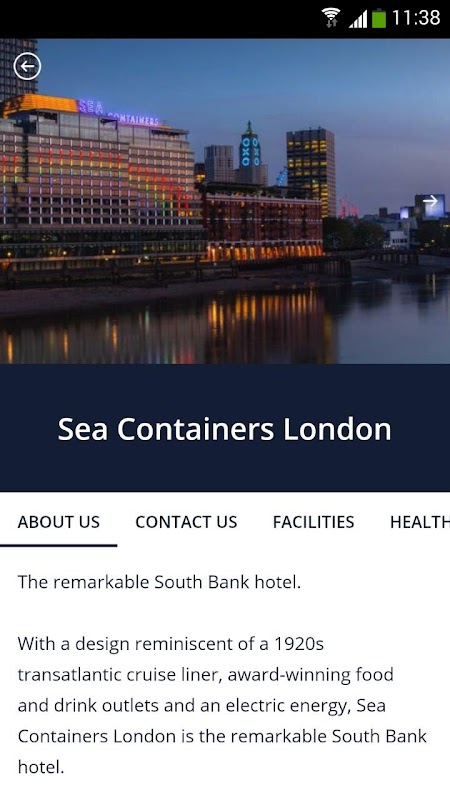Tap the dark navy title banner
Screen dimensions: 450x800
tap(225, 428)
